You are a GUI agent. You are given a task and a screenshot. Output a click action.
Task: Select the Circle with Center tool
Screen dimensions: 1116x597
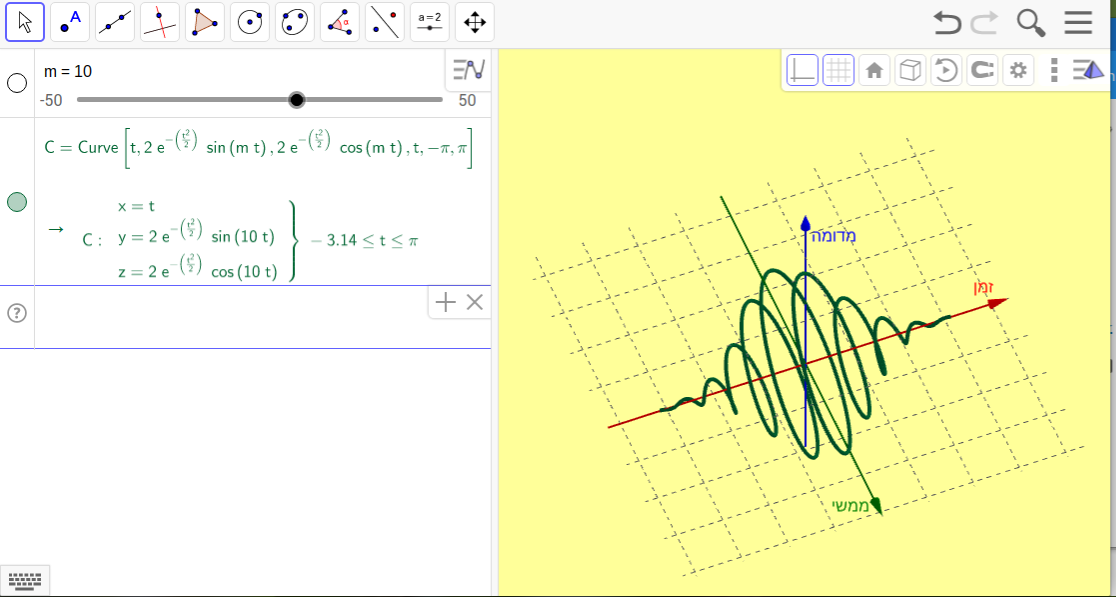point(250,22)
